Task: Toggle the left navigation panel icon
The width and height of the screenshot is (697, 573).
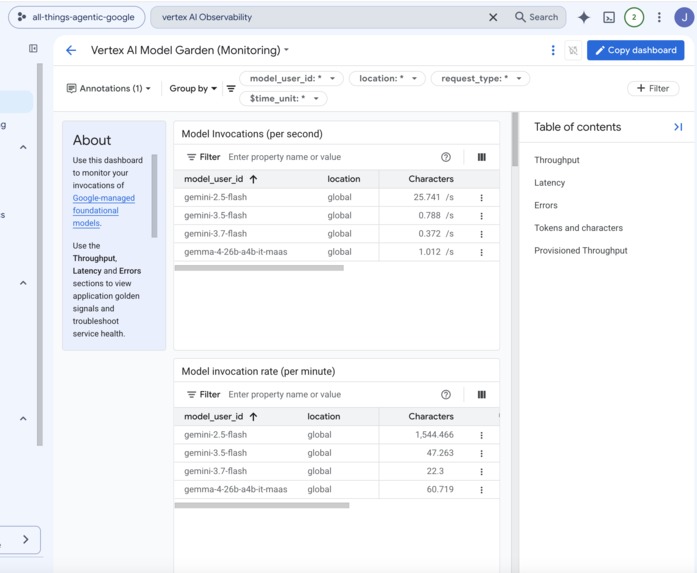Action: coord(33,48)
